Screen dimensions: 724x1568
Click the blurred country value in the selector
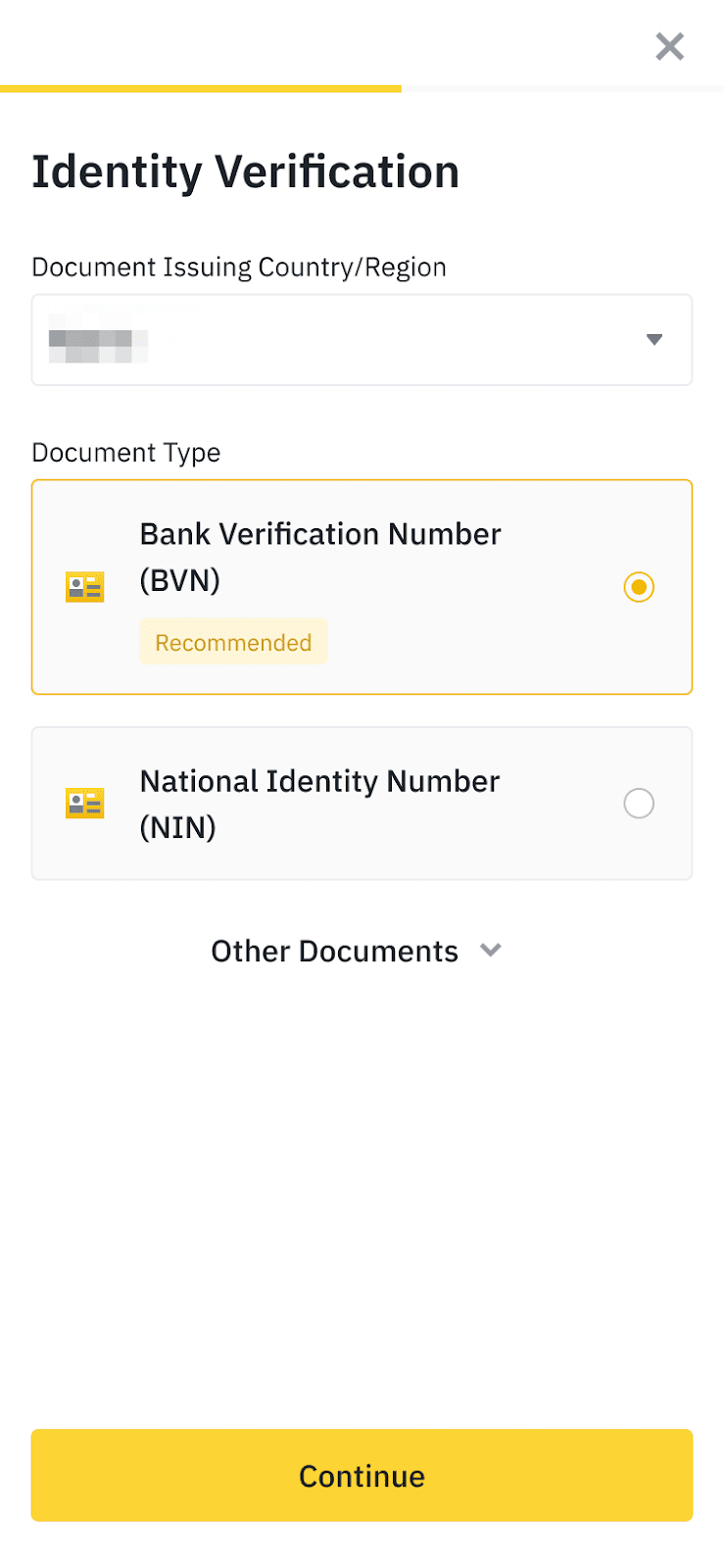[x=98, y=340]
